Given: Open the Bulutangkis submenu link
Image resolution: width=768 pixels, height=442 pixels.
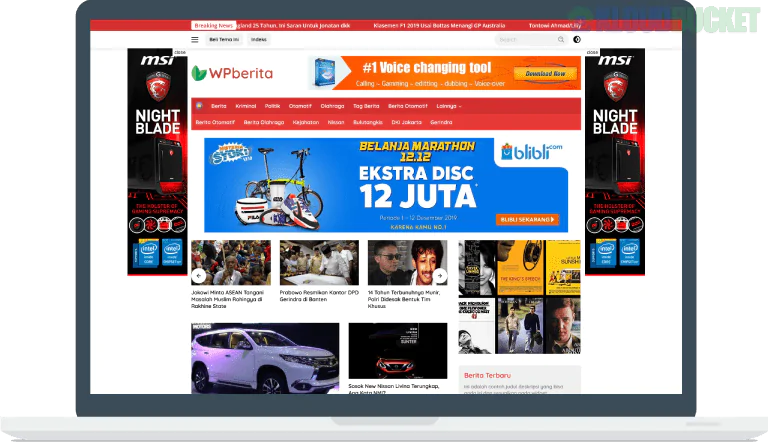Looking at the screenshot, I should click(x=368, y=123).
